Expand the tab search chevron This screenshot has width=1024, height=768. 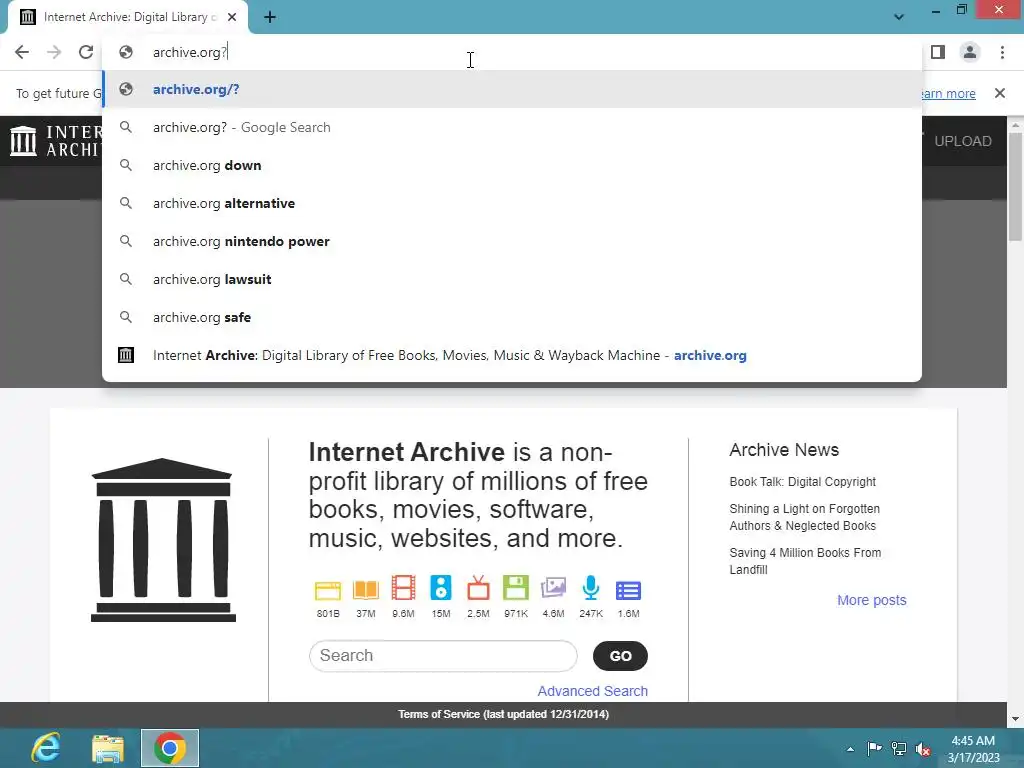tap(899, 17)
